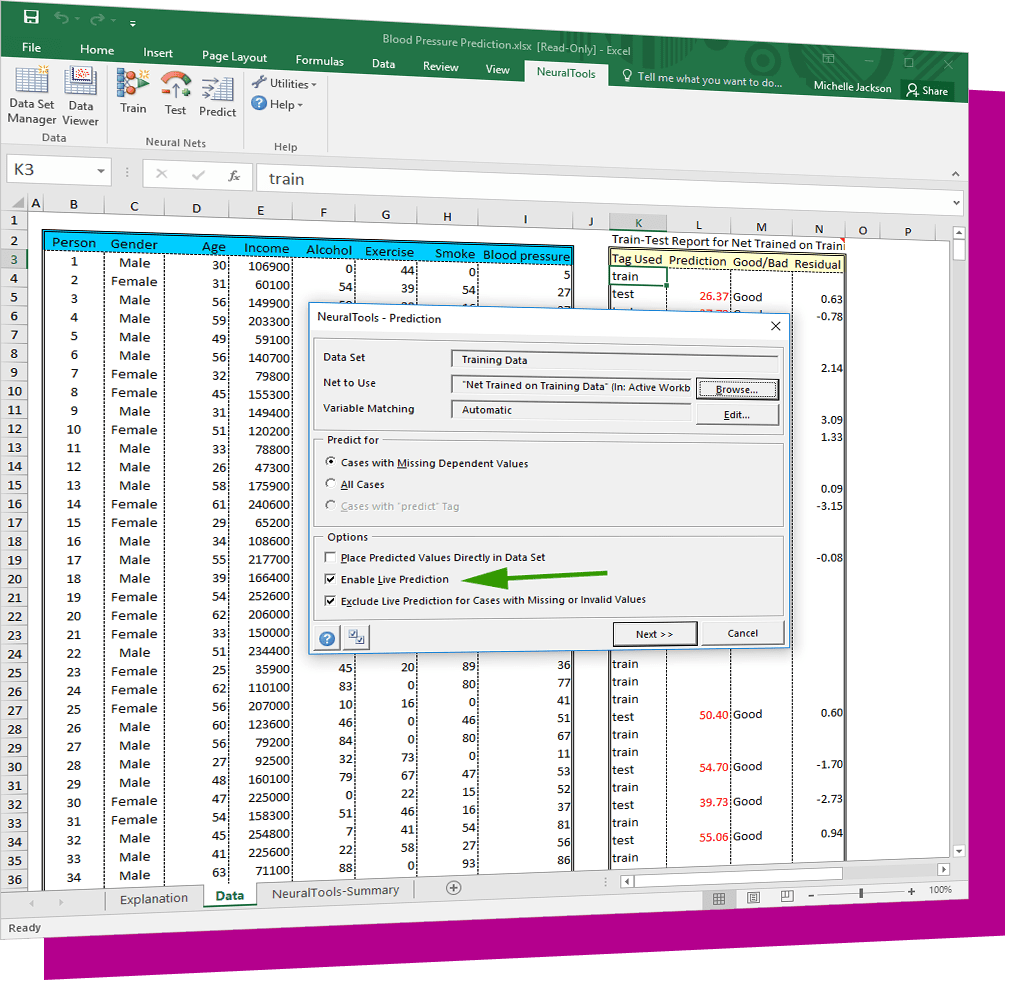The image size is (1032, 1000).
Task: Click the Next >> button
Action: 654,634
